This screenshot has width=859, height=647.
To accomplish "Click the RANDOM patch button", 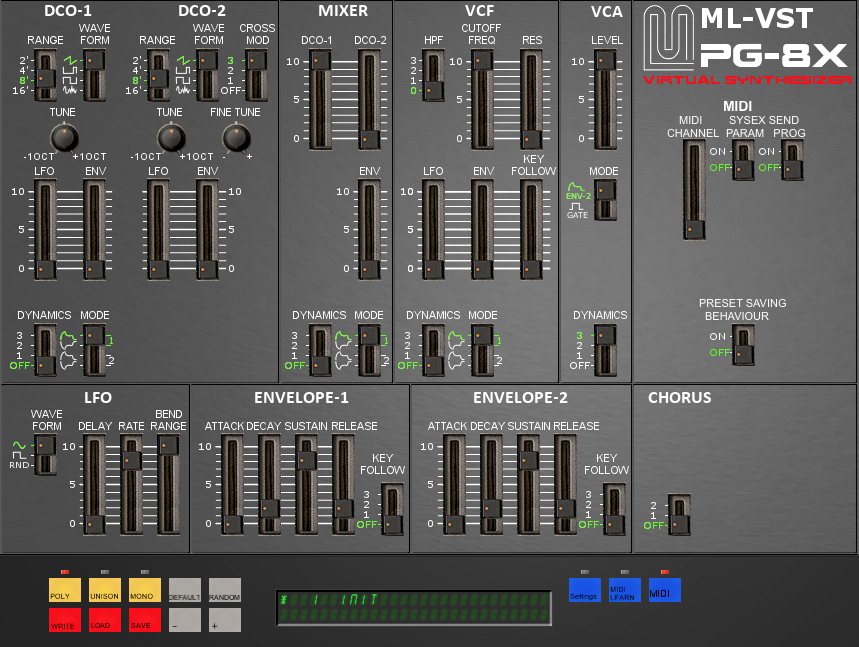I will pyautogui.click(x=224, y=590).
